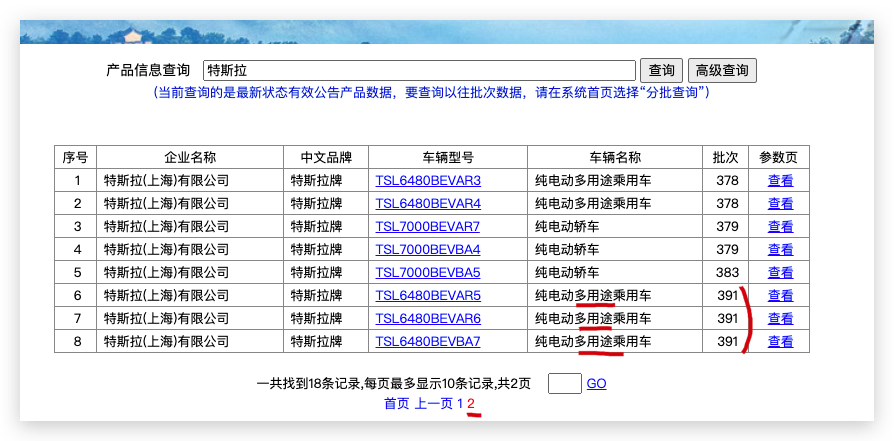
Task: Click 查看 for TSL6480BEVAR3 row
Action: click(x=780, y=181)
